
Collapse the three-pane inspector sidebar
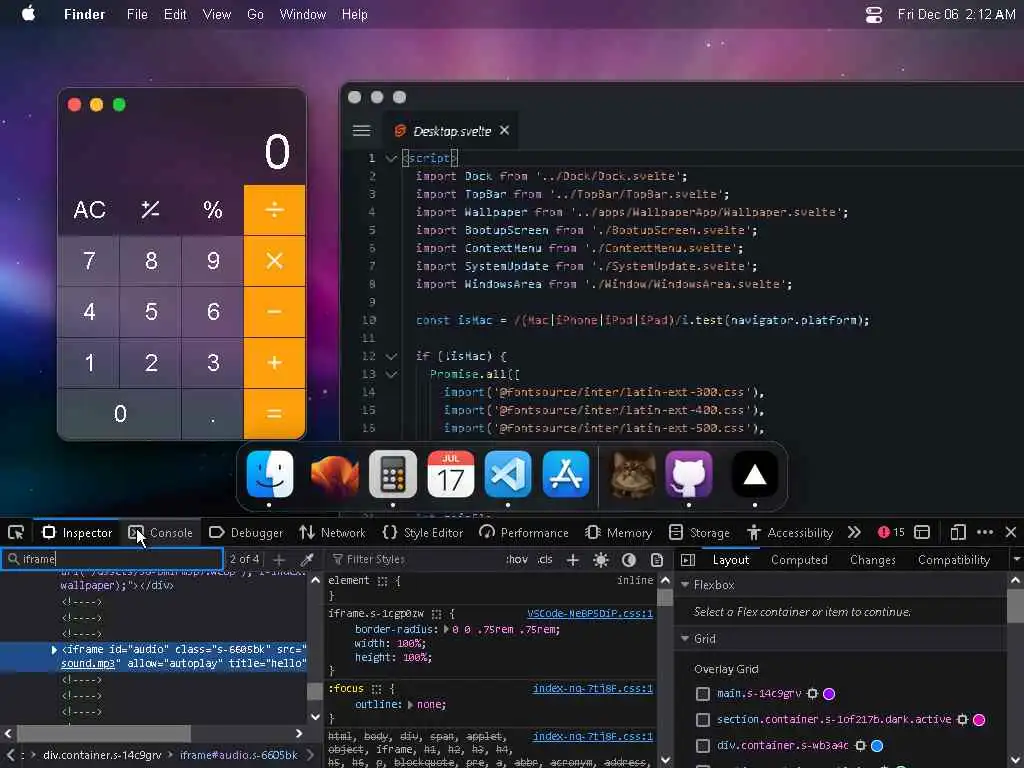pyautogui.click(x=688, y=560)
